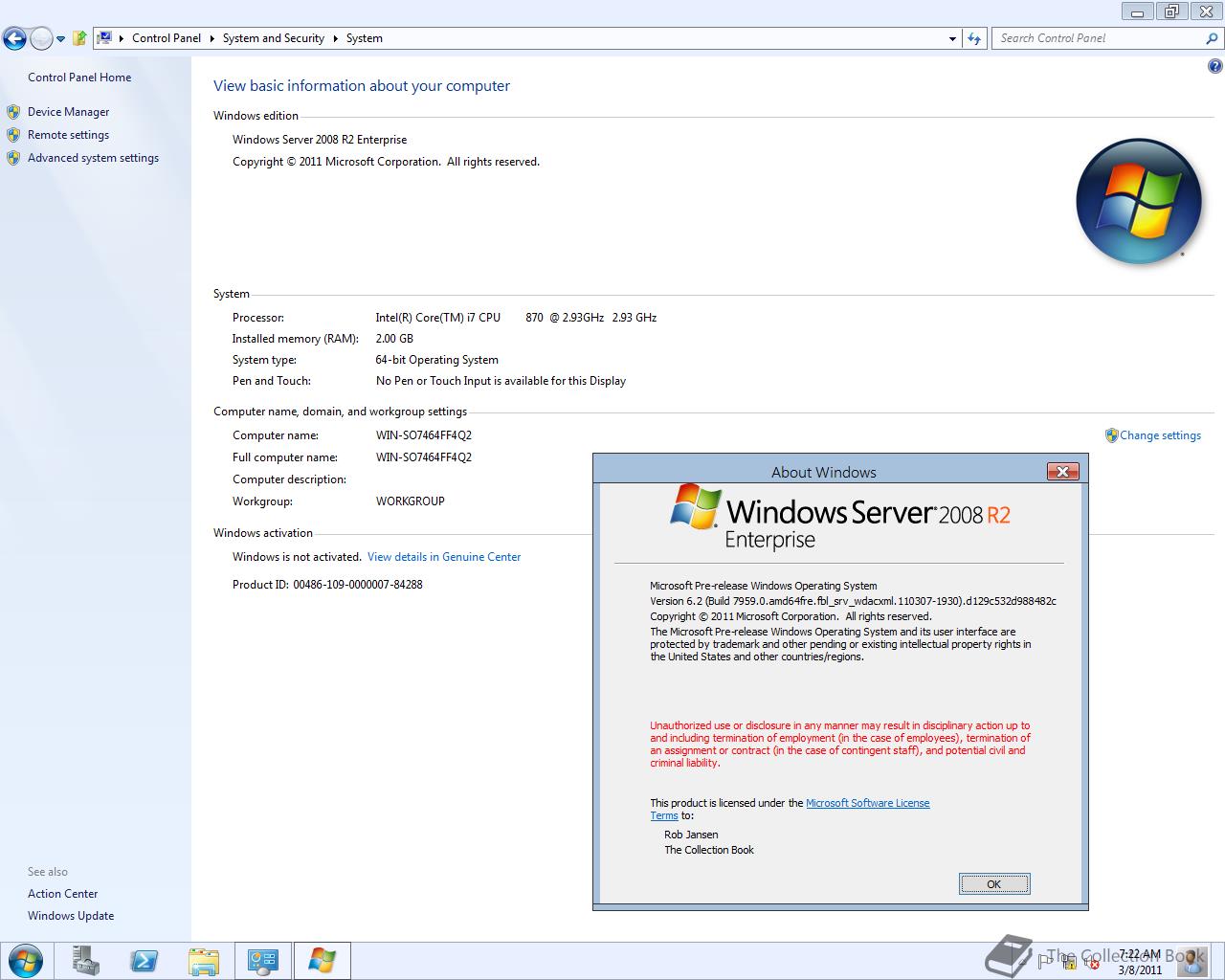The image size is (1225, 980).
Task: Open the Microsoft Software License link
Action: (x=868, y=803)
